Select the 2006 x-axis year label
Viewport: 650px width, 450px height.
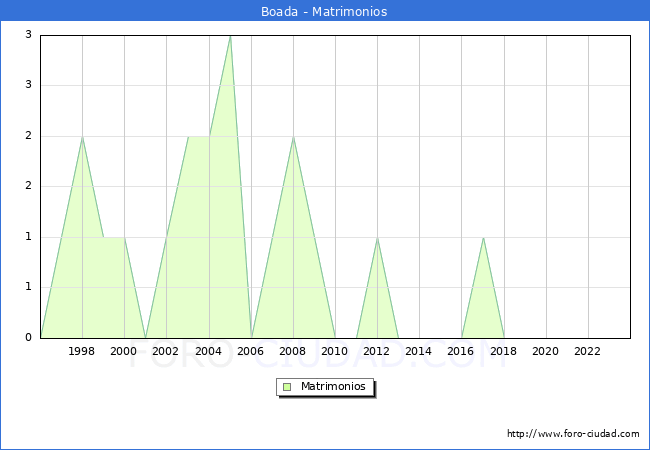tap(250, 351)
